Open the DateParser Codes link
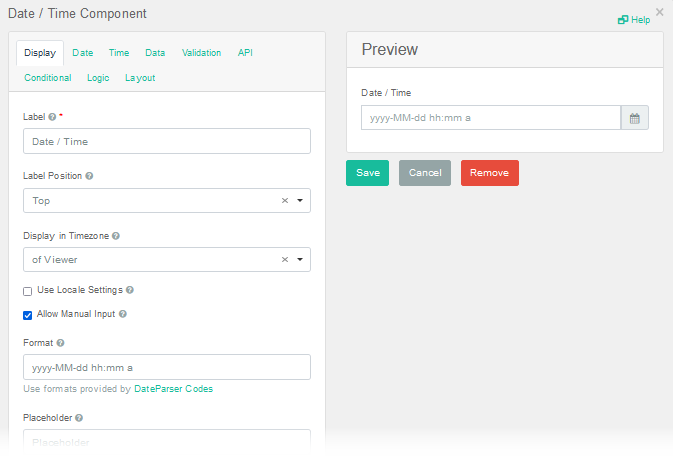 173,389
